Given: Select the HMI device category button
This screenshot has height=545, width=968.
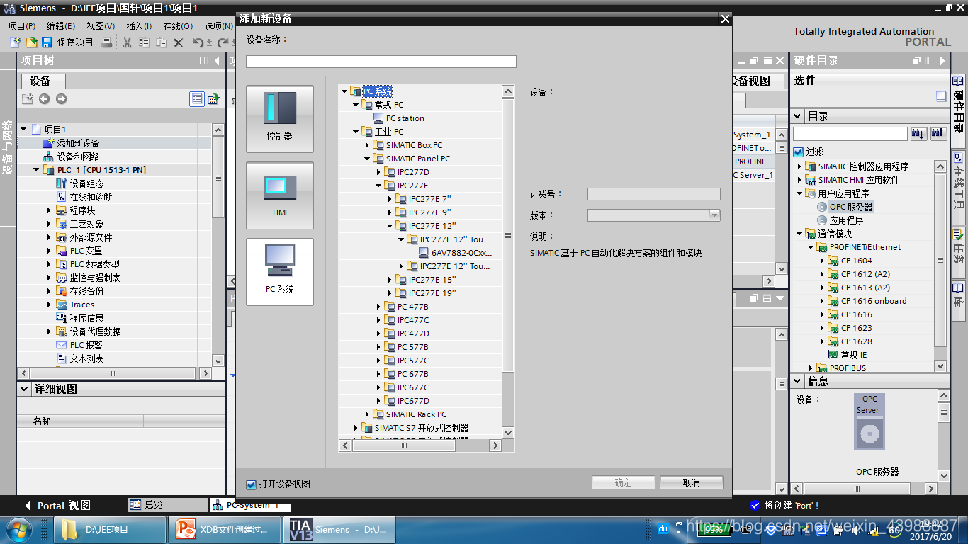Looking at the screenshot, I should (280, 195).
